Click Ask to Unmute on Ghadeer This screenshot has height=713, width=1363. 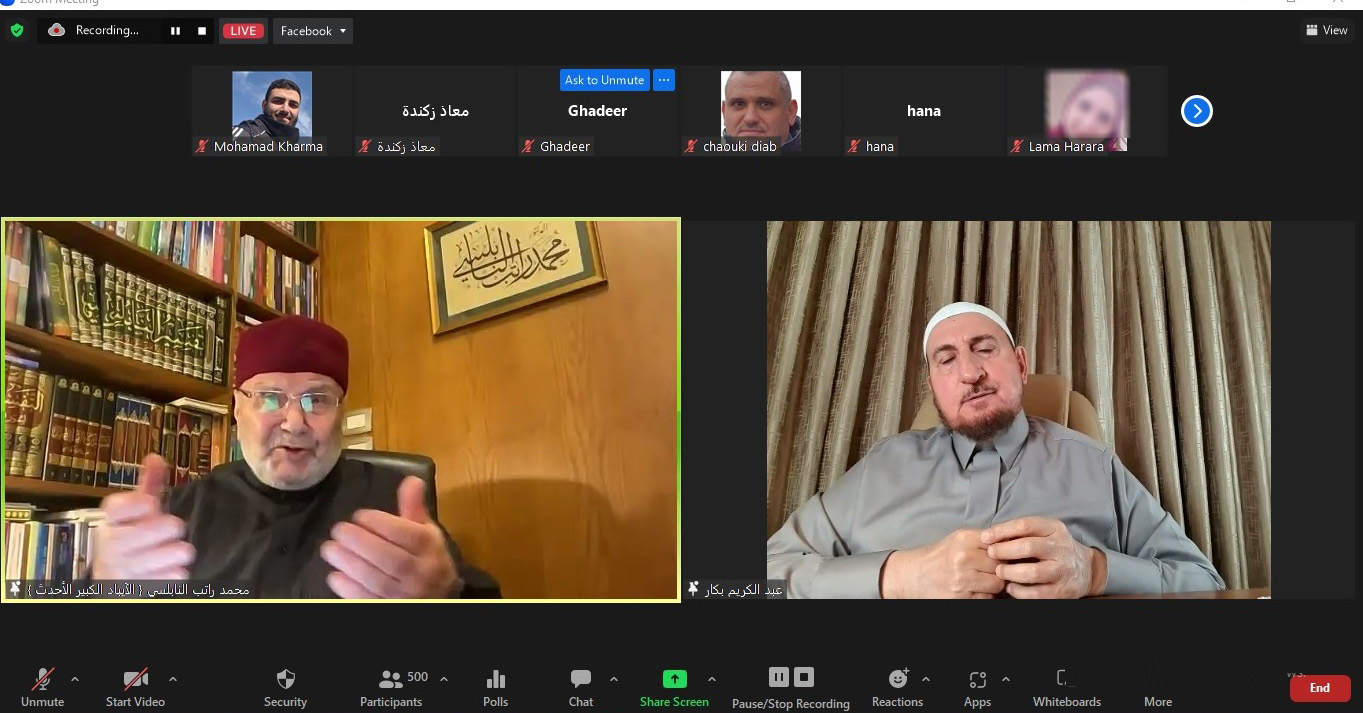click(x=604, y=80)
